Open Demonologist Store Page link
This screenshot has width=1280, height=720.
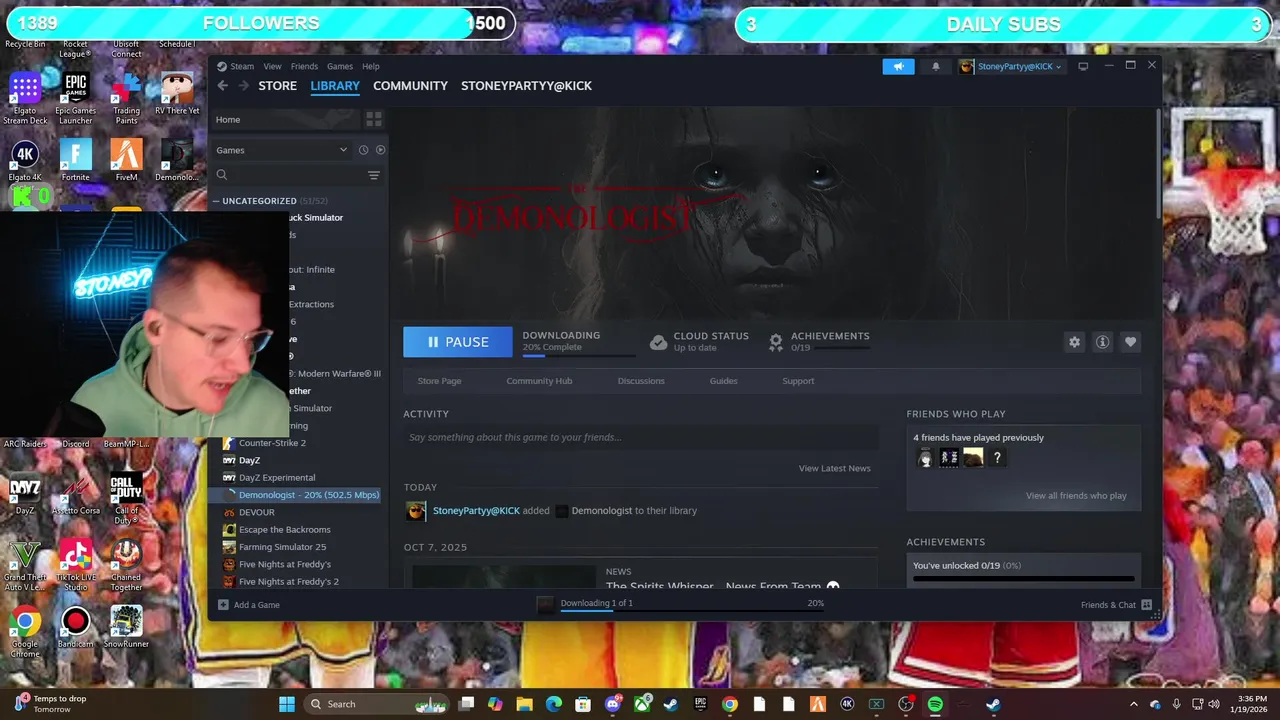click(439, 381)
